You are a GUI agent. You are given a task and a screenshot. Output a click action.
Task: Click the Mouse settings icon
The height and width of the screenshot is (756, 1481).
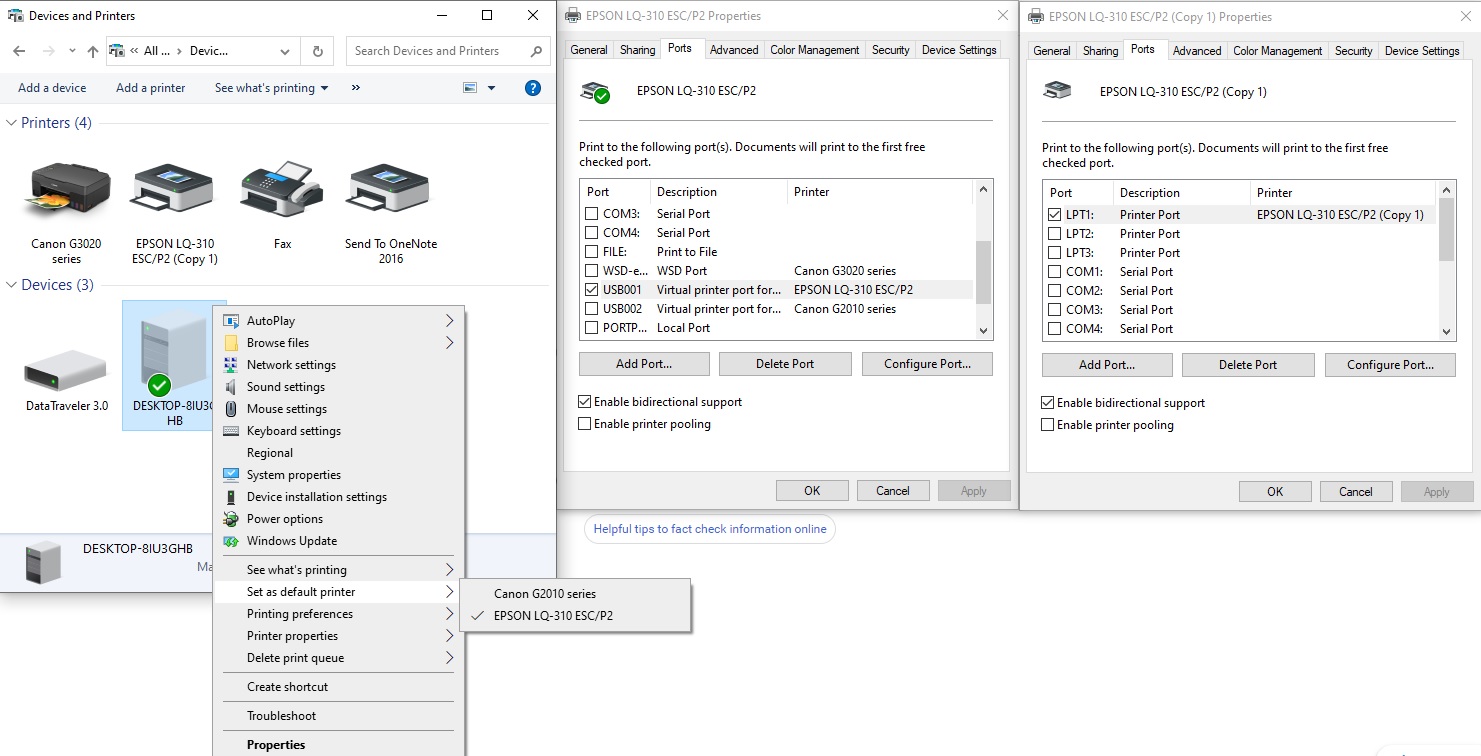pyautogui.click(x=231, y=409)
